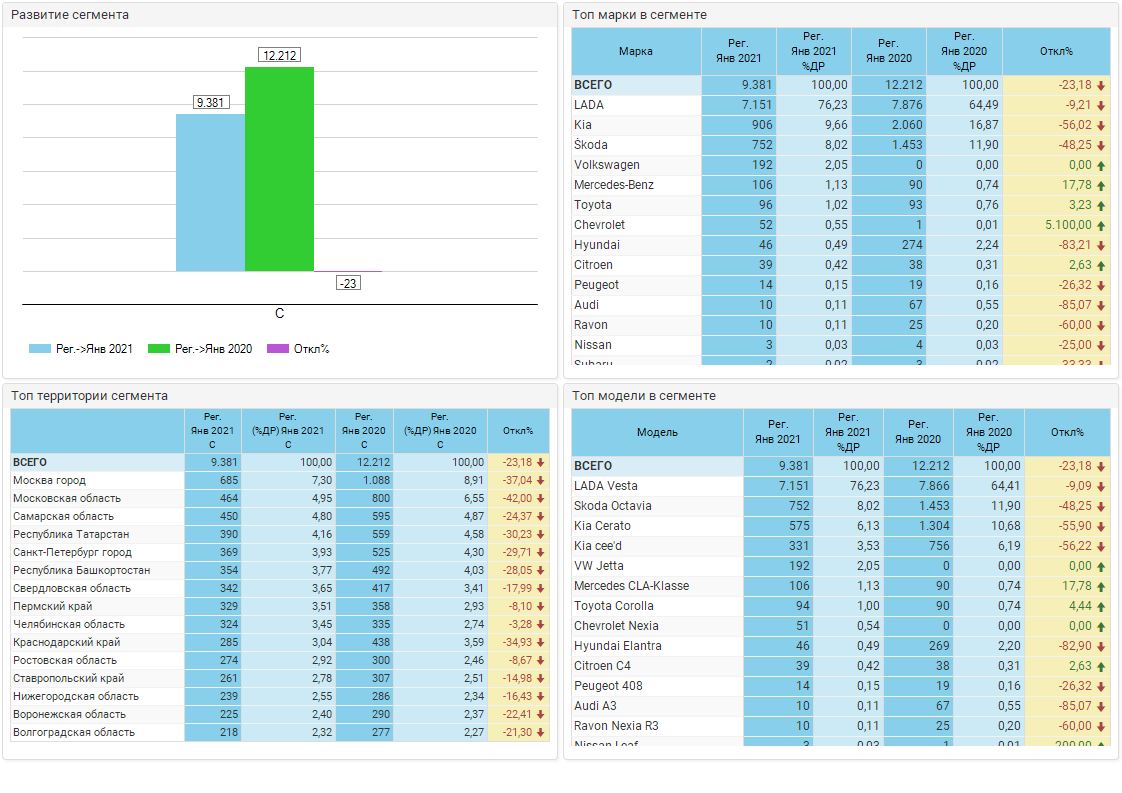This screenshot has width=1122, height=793.
Task: Click the green 12.212 bar in chart
Action: pos(280,169)
